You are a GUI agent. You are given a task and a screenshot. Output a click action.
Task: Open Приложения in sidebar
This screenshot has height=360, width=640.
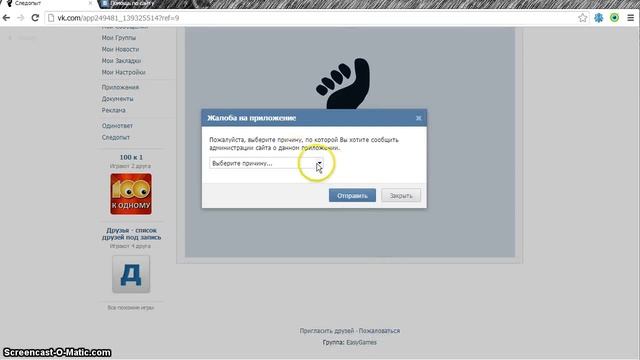(120, 87)
